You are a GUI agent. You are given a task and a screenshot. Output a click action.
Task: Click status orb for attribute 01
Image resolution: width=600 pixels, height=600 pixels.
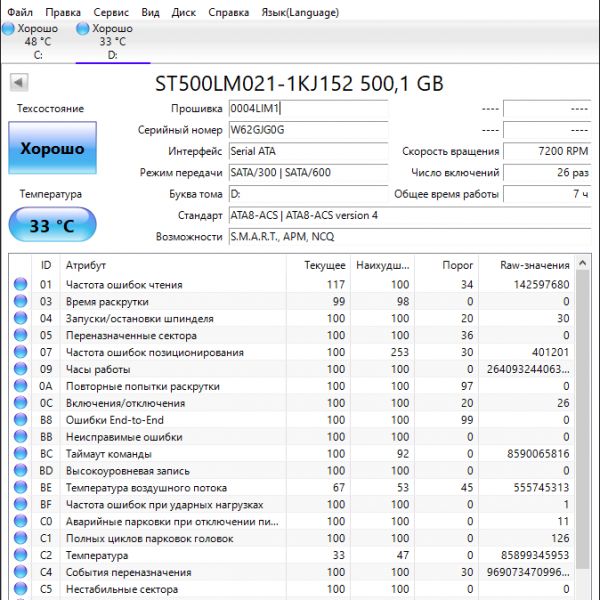click(20, 284)
